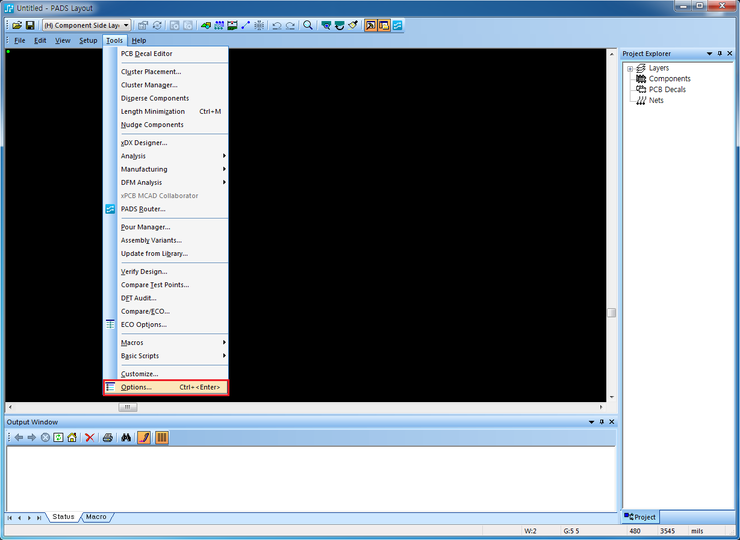Select Components in Project Explorer tree
The image size is (740, 540).
(x=669, y=79)
